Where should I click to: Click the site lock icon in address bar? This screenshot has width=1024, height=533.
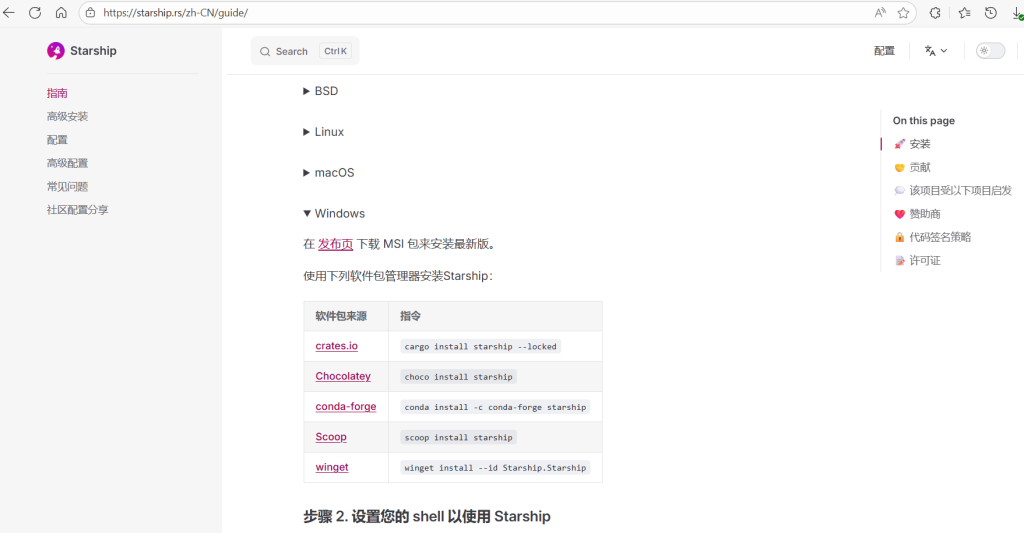pyautogui.click(x=91, y=12)
